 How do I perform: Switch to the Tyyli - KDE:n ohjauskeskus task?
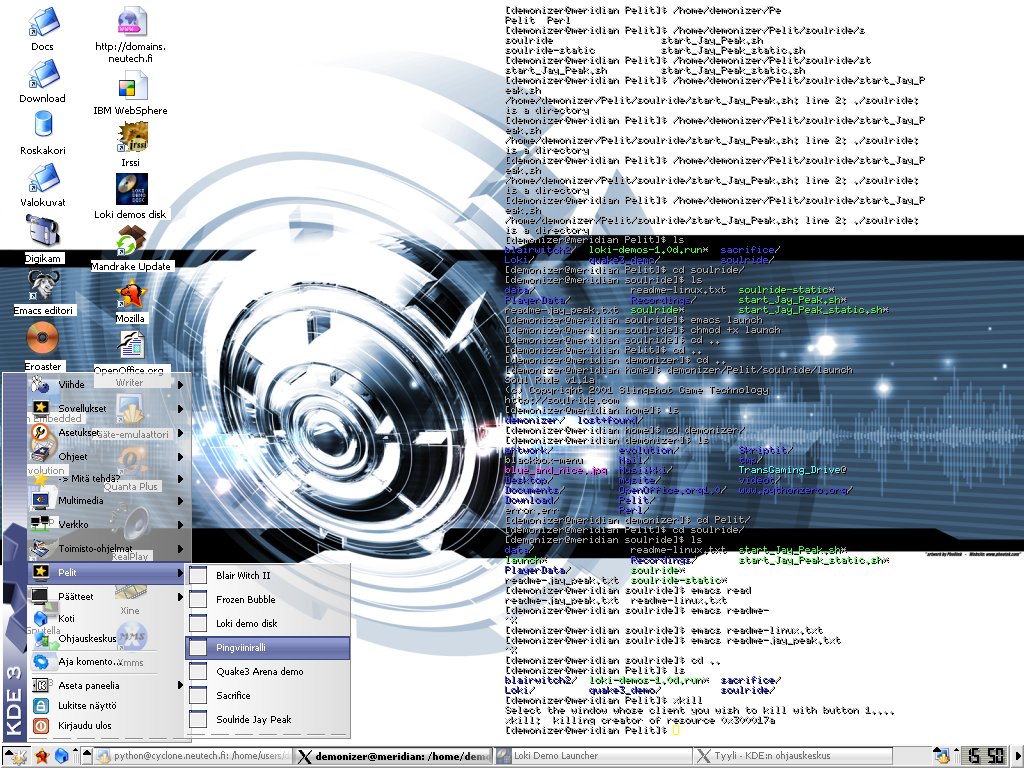tap(791, 756)
